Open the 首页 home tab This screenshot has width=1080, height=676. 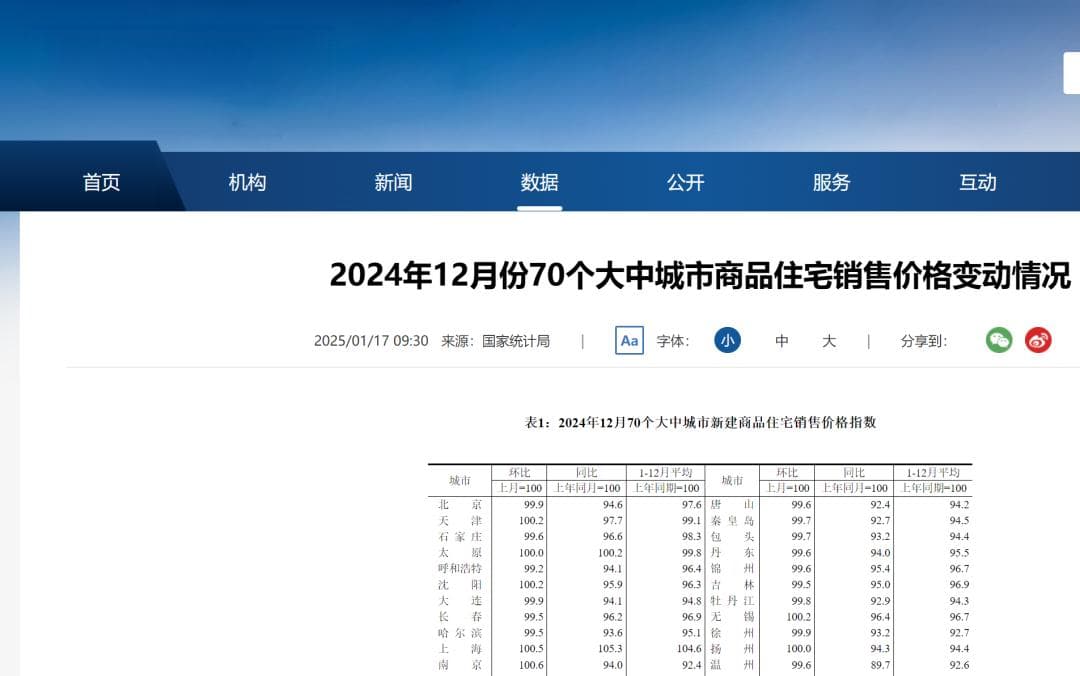tap(101, 183)
